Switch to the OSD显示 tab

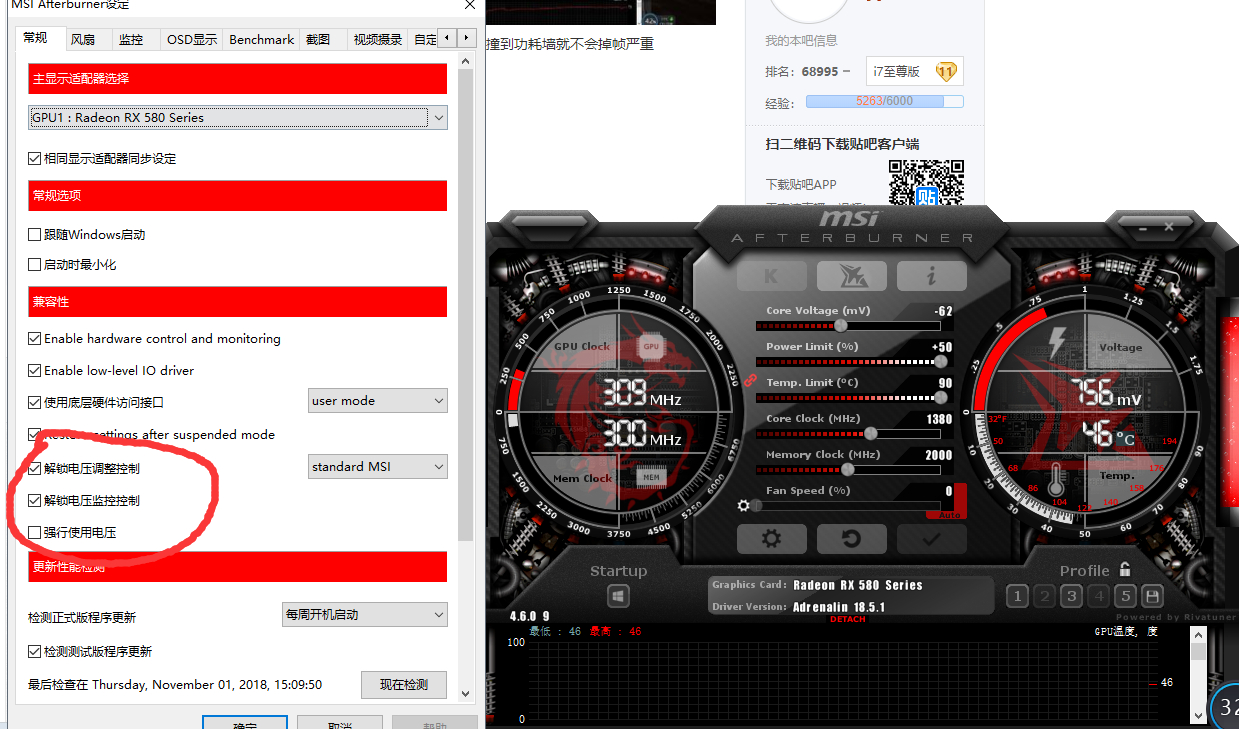click(191, 39)
